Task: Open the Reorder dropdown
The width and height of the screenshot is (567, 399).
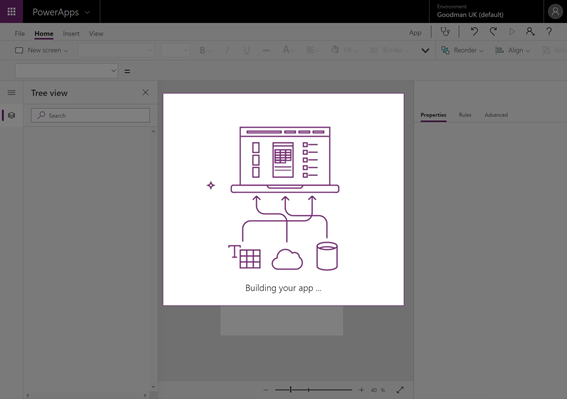Action: click(x=462, y=50)
